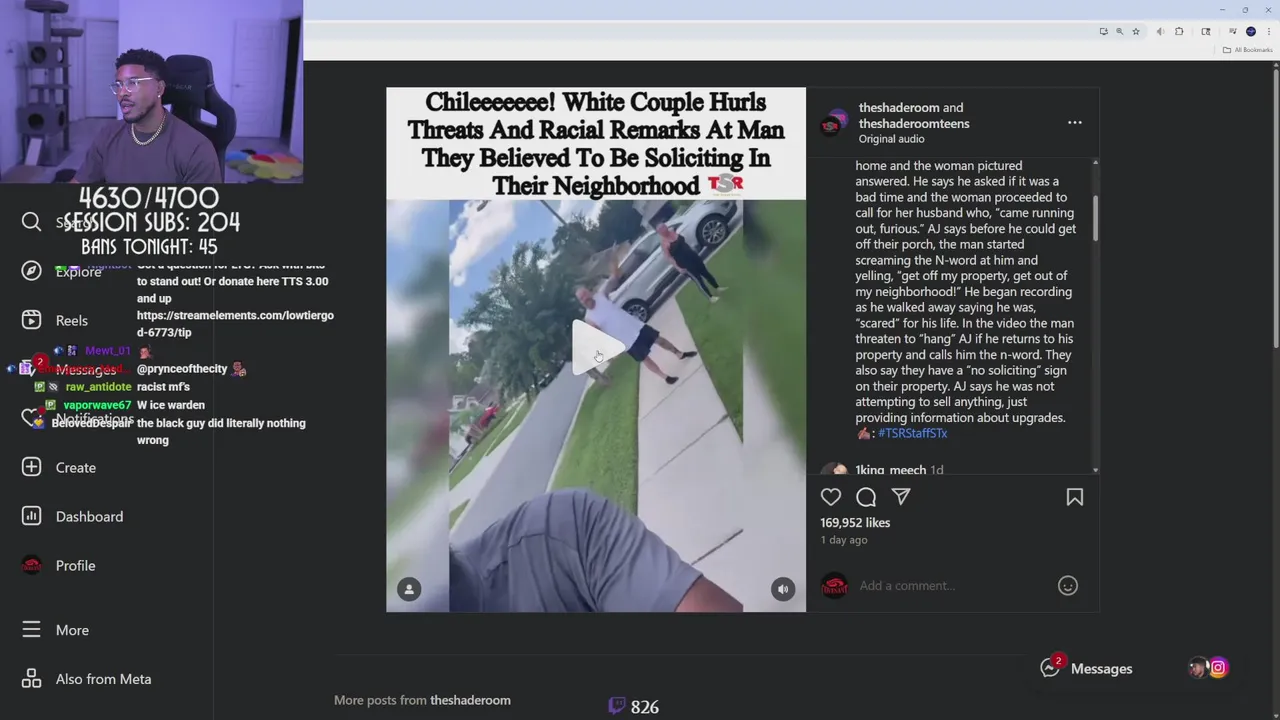Open Chrome zoom magnifier icon

[1119, 31]
